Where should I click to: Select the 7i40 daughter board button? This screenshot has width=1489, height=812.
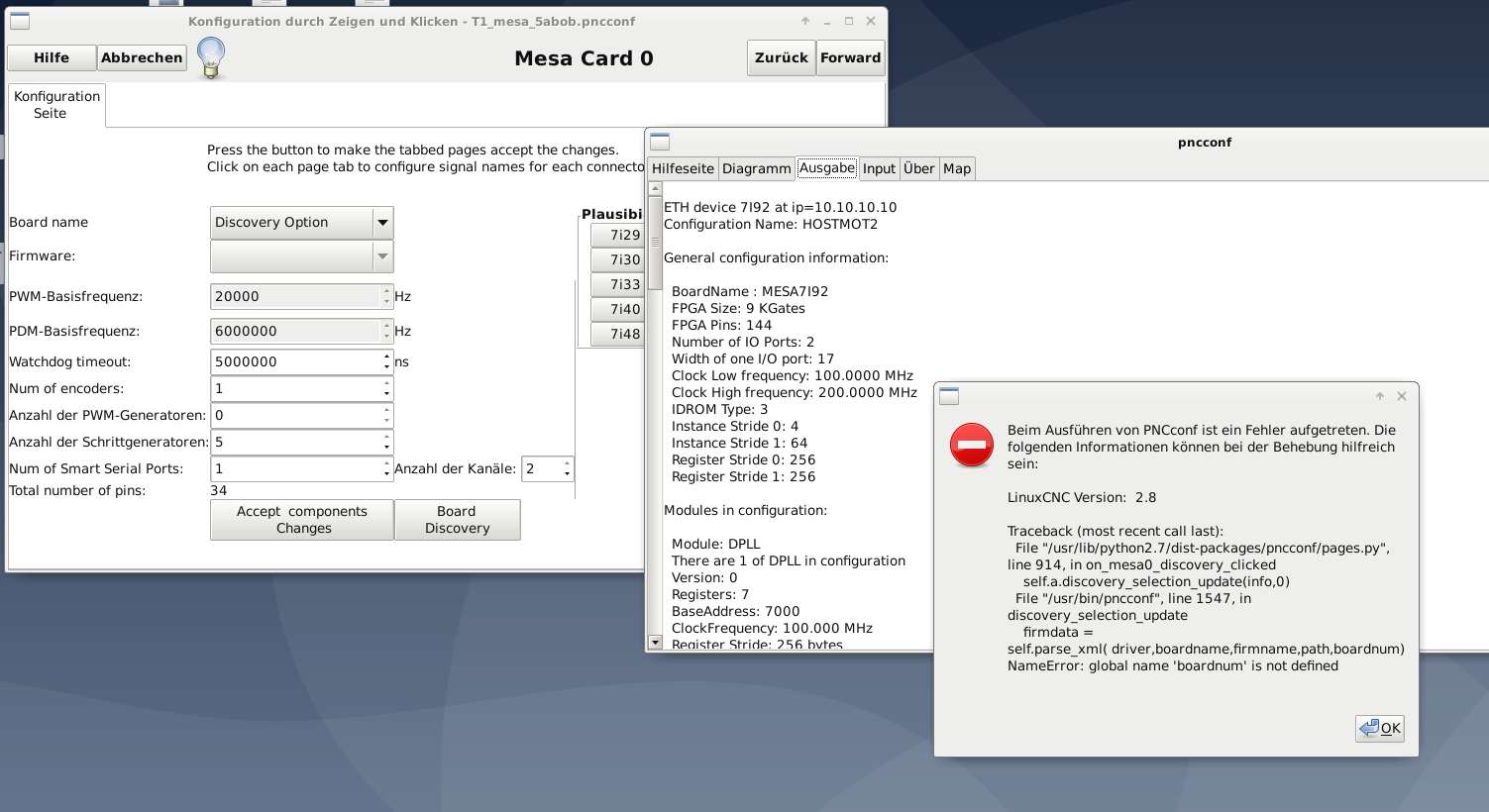tap(617, 309)
